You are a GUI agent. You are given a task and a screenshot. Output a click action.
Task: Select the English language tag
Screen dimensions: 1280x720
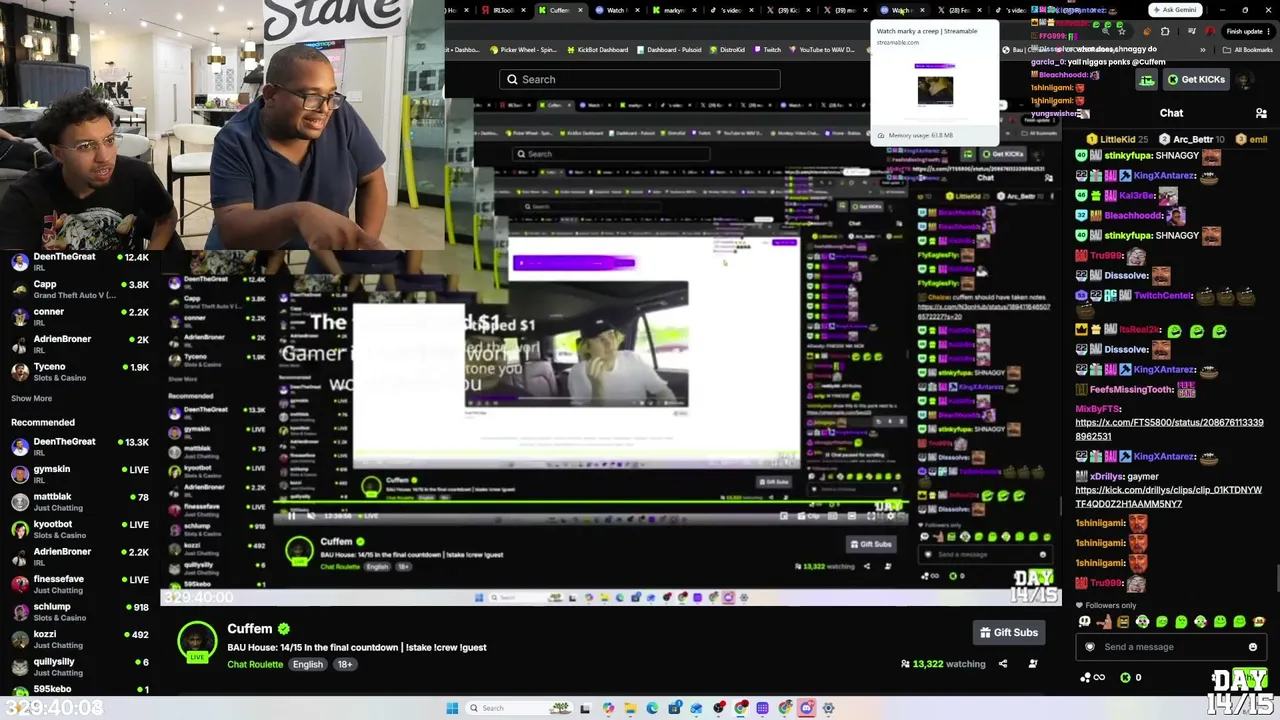coord(308,664)
